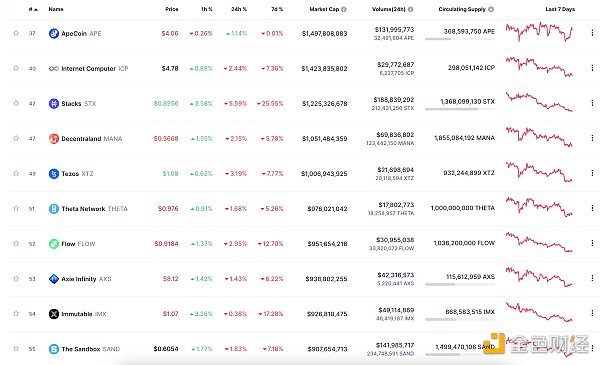Click the Axie Infinity diamond logo
This screenshot has width=600, height=365.
54,279
